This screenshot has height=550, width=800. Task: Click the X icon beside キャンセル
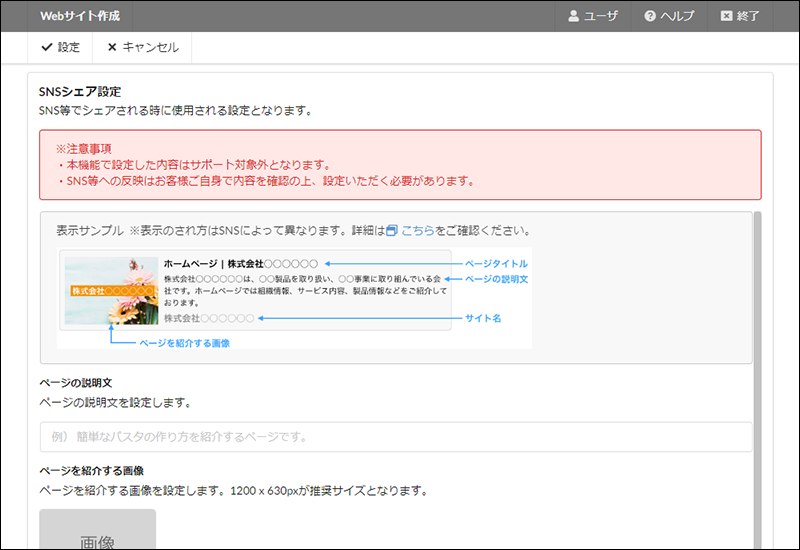tap(112, 47)
